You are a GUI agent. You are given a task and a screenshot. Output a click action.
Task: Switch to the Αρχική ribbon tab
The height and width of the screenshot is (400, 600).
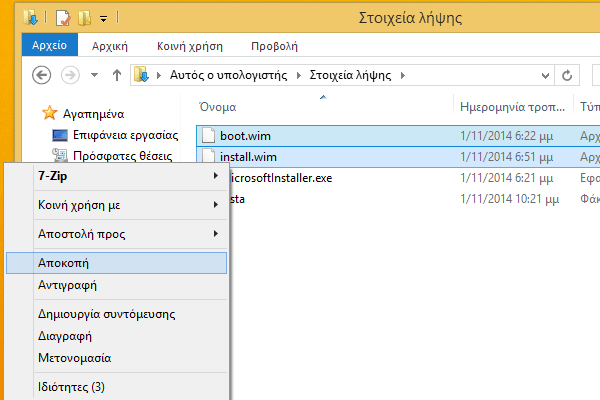(x=110, y=46)
